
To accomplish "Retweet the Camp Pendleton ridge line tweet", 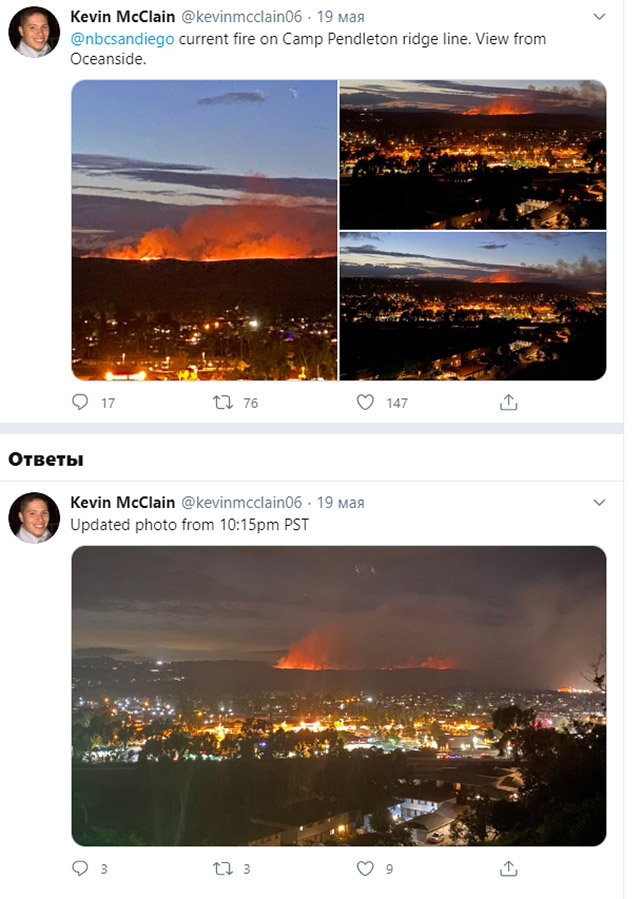I will click(x=224, y=402).
